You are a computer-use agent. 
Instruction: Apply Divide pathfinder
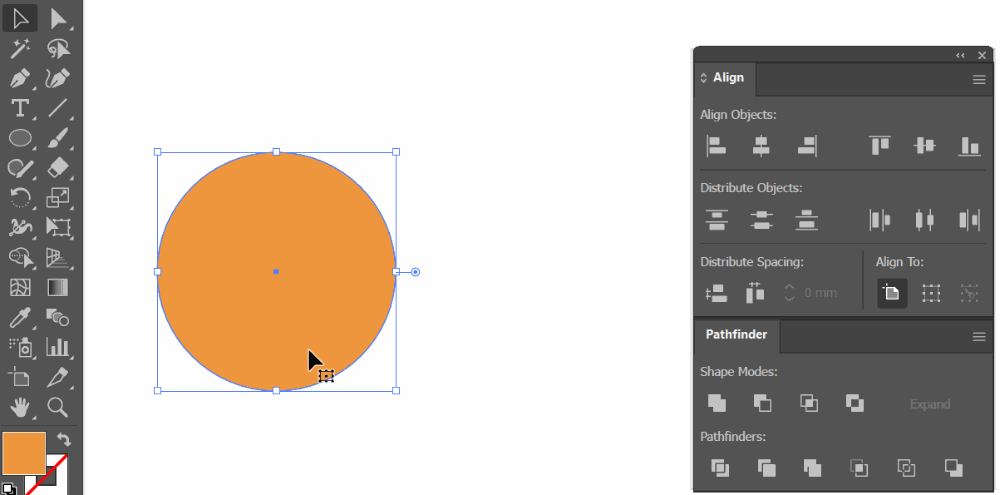point(720,468)
